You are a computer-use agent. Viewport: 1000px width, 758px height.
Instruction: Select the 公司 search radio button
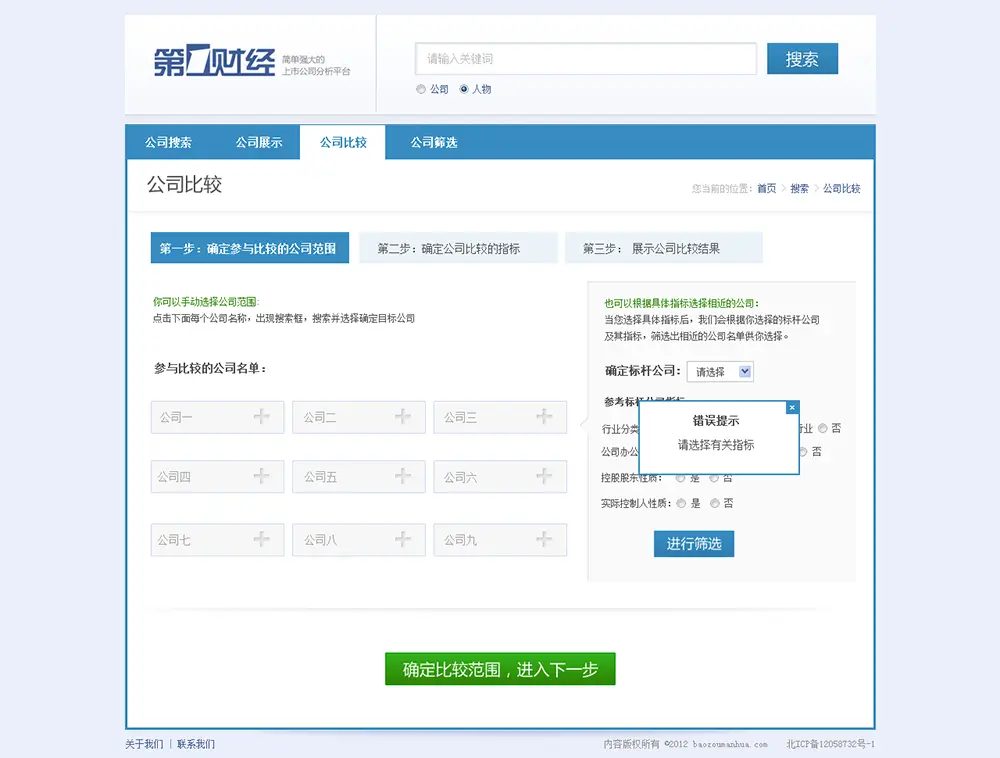(x=421, y=90)
